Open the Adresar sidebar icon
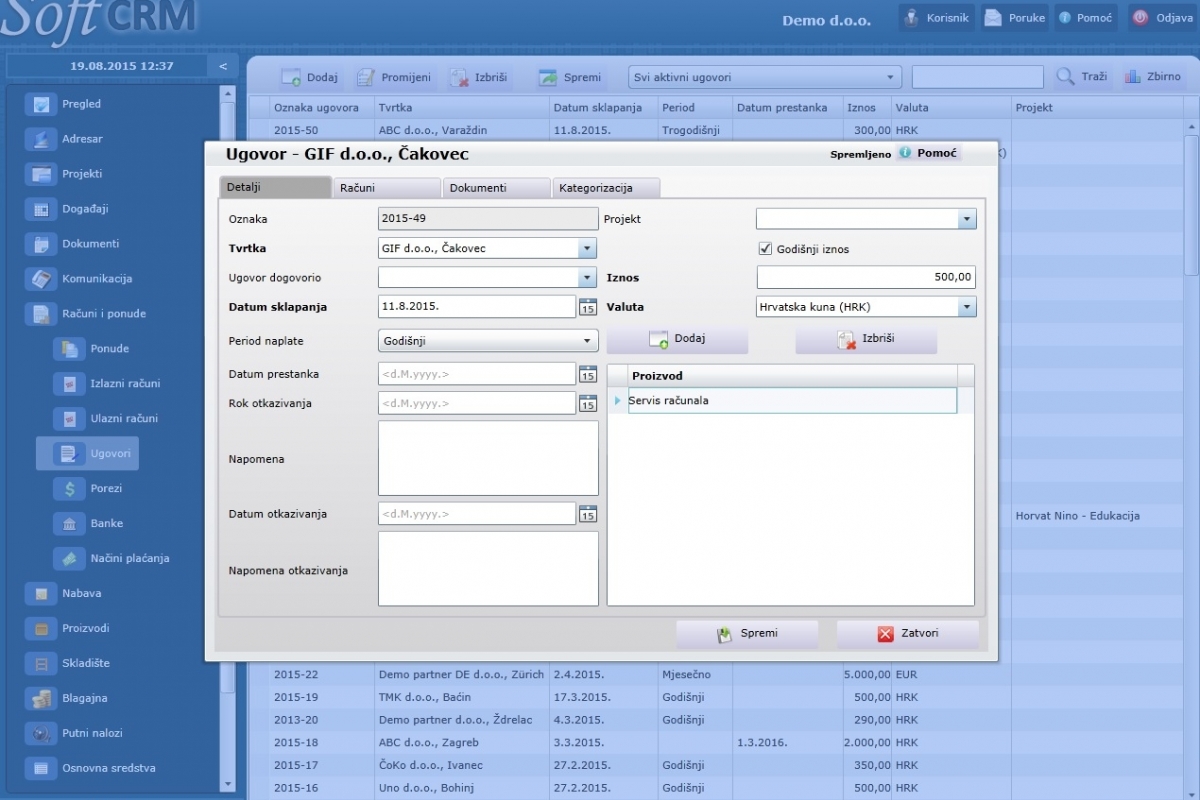1200x800 pixels. [x=42, y=139]
